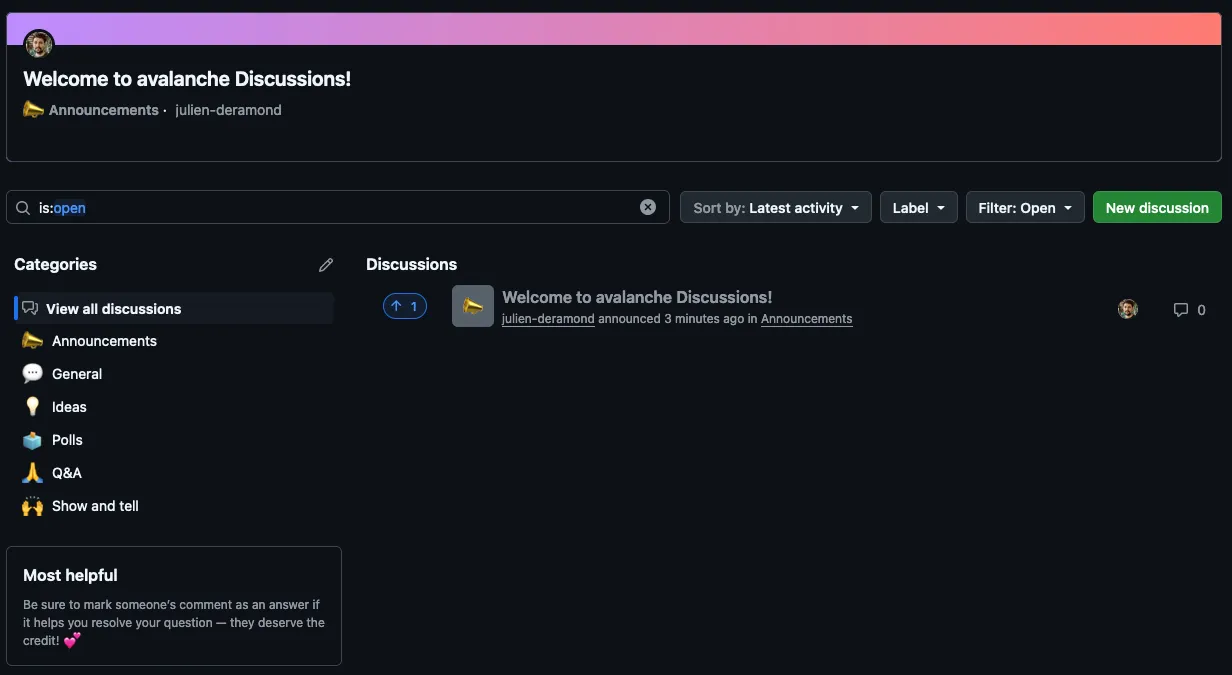Open Welcome to avalanche Discussions! list link
Screen dimensions: 1232x675
(637, 297)
